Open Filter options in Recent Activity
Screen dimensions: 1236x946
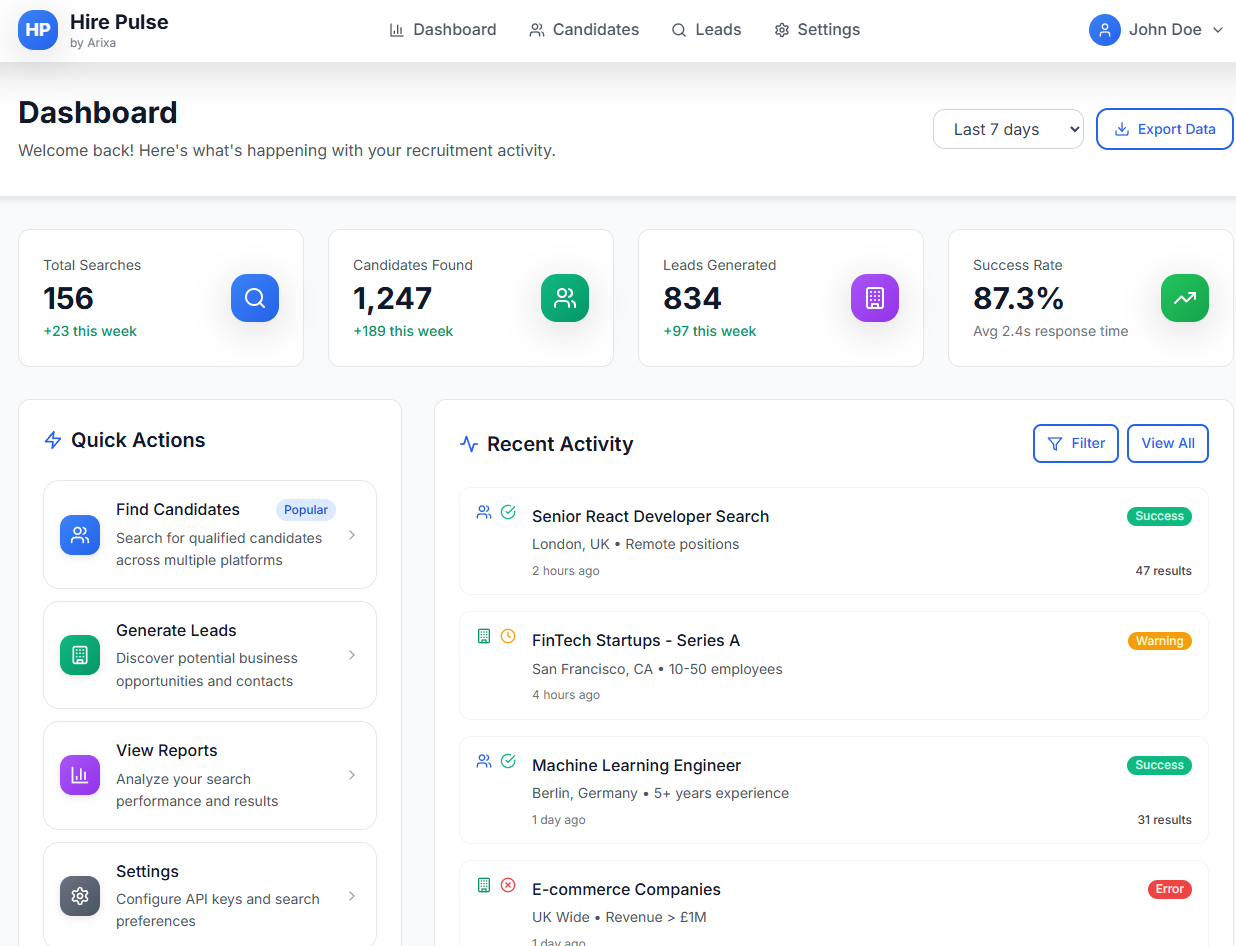click(x=1076, y=443)
